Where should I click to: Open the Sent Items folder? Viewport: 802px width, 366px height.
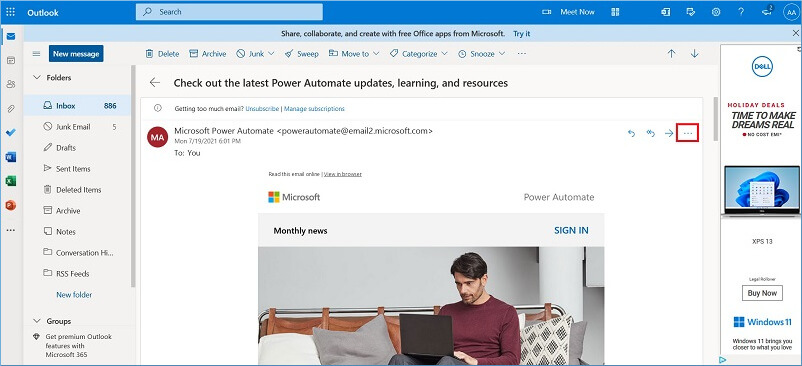point(77,169)
